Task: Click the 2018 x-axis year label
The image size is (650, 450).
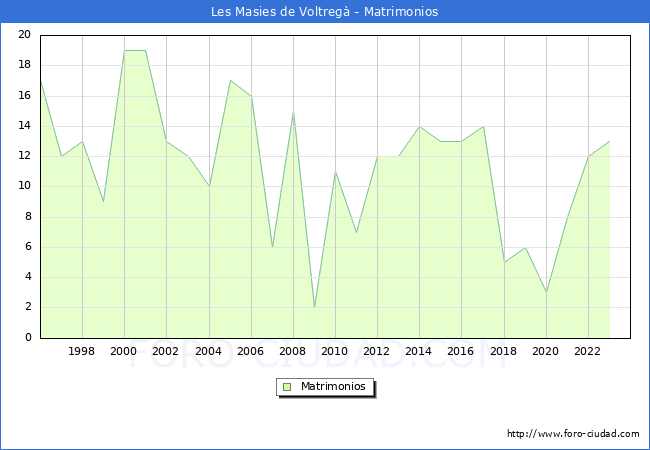Action: point(504,352)
